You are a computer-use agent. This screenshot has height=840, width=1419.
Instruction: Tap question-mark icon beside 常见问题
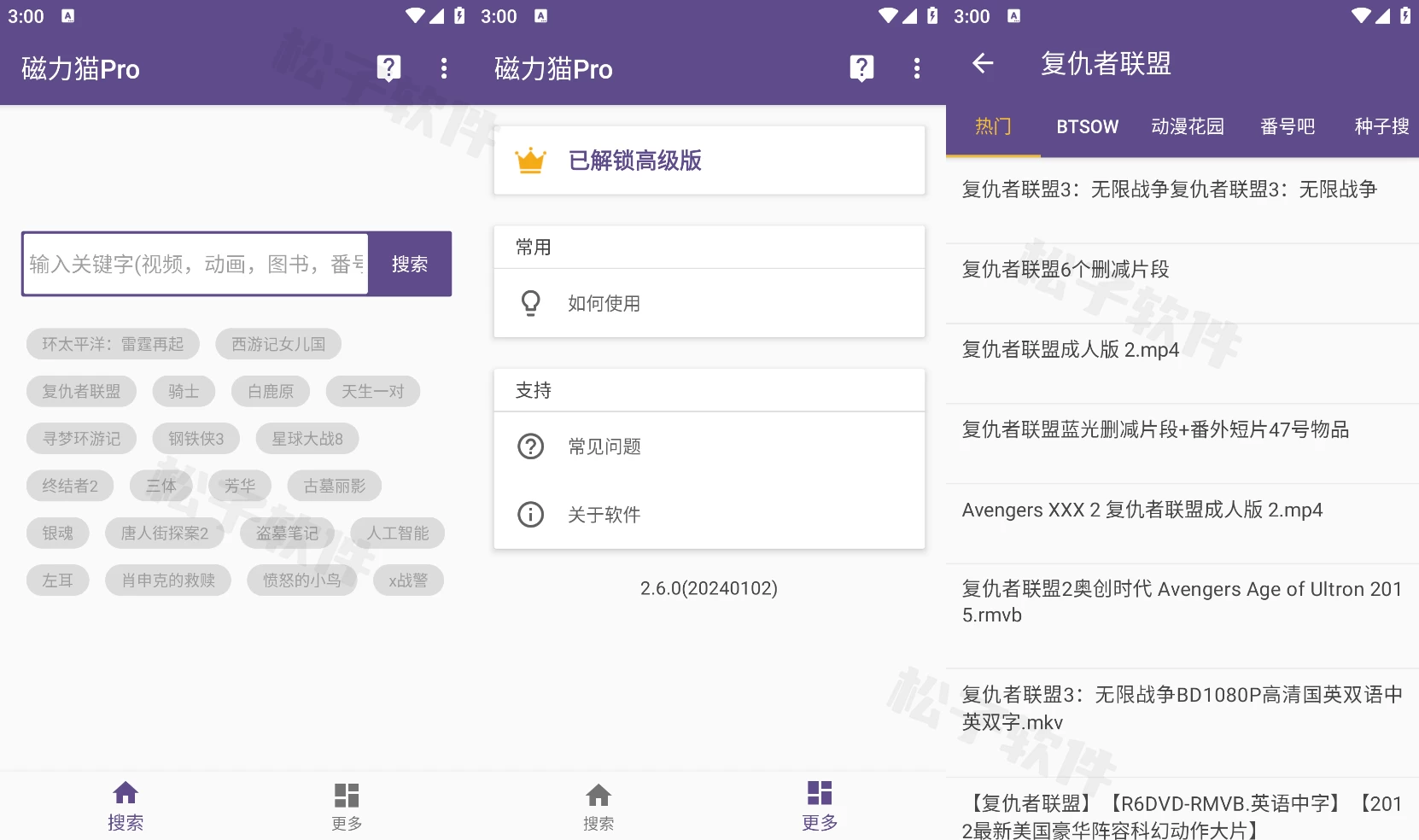(x=530, y=446)
